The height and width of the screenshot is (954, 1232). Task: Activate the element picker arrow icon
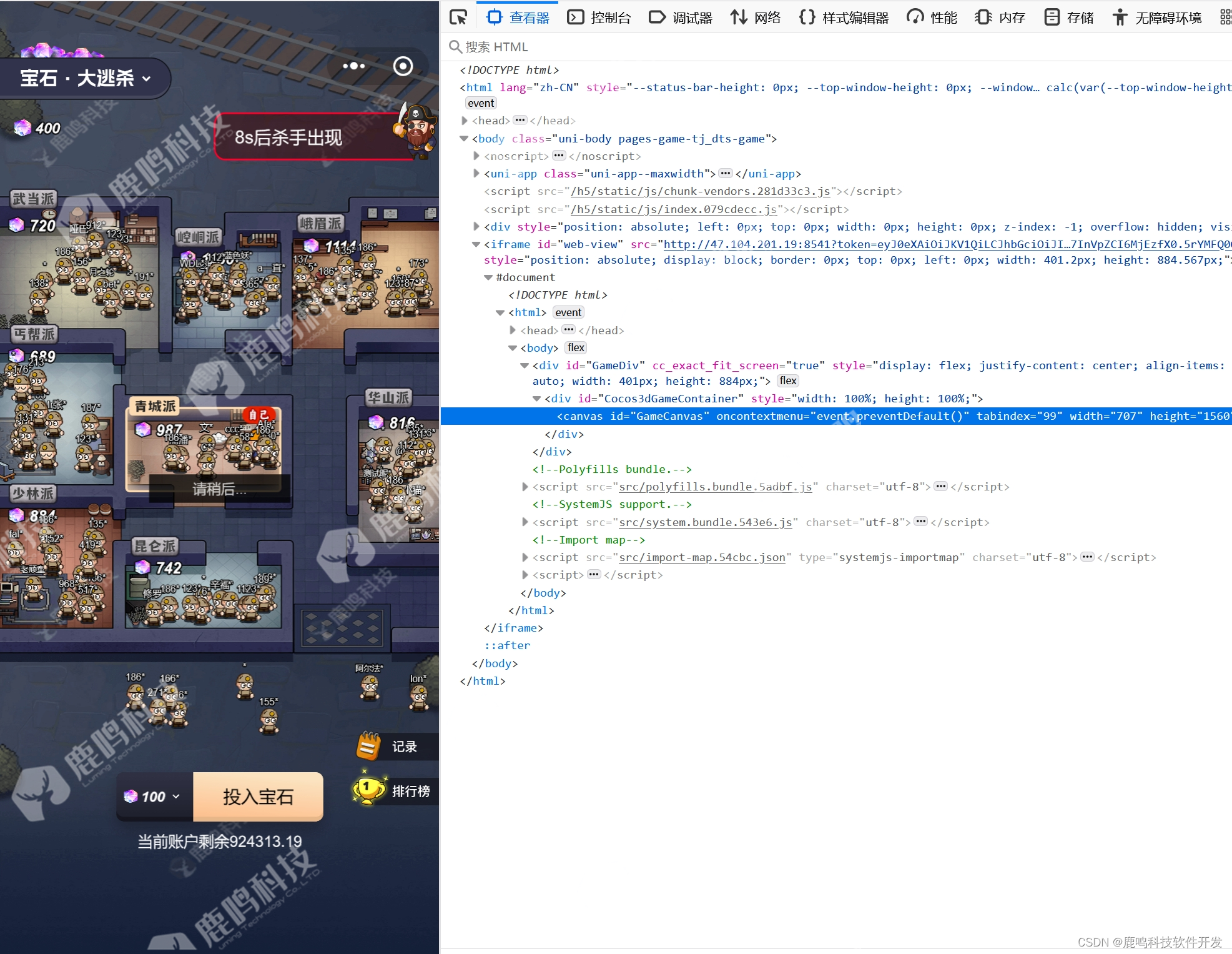[x=458, y=17]
